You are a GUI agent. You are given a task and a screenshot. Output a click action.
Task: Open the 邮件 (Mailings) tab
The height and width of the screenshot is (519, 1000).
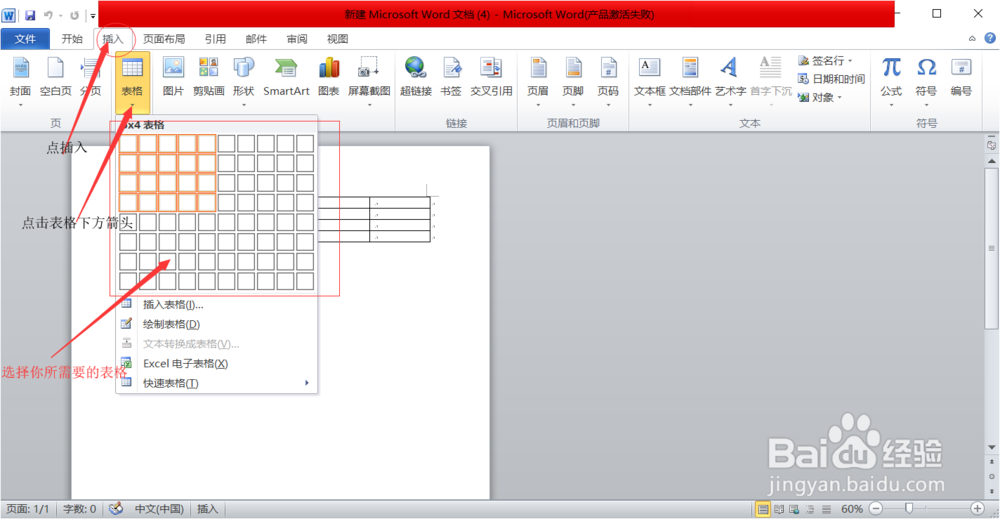(x=256, y=39)
